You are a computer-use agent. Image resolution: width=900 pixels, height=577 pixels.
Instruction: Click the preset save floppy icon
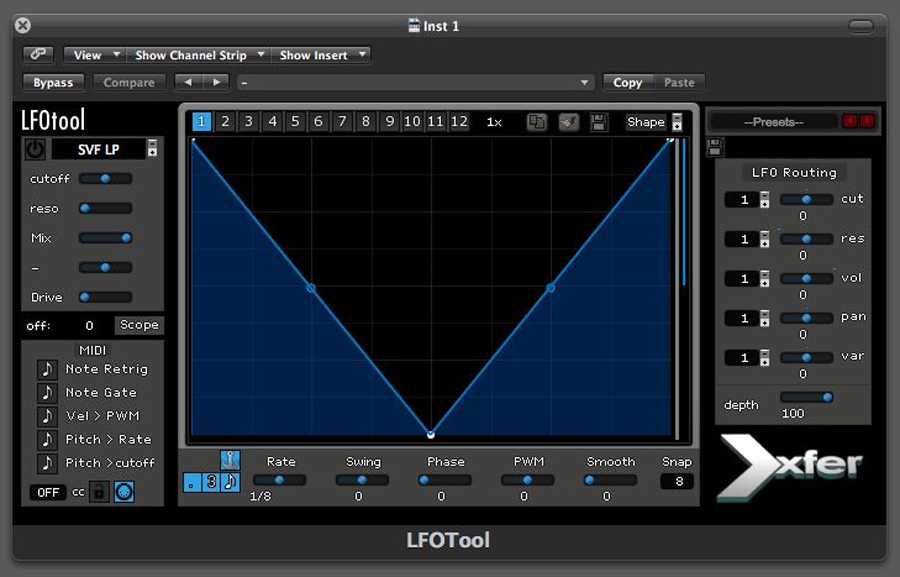715,148
